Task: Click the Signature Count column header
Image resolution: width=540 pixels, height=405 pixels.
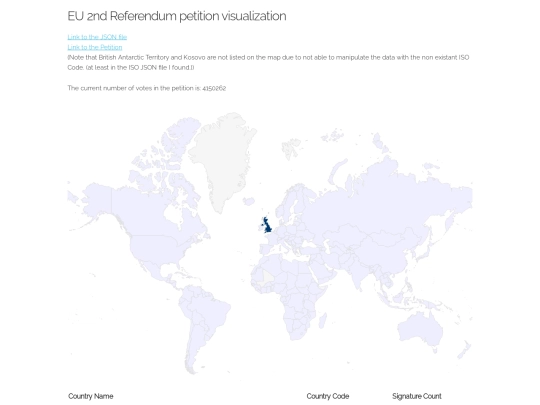Action: (x=417, y=396)
